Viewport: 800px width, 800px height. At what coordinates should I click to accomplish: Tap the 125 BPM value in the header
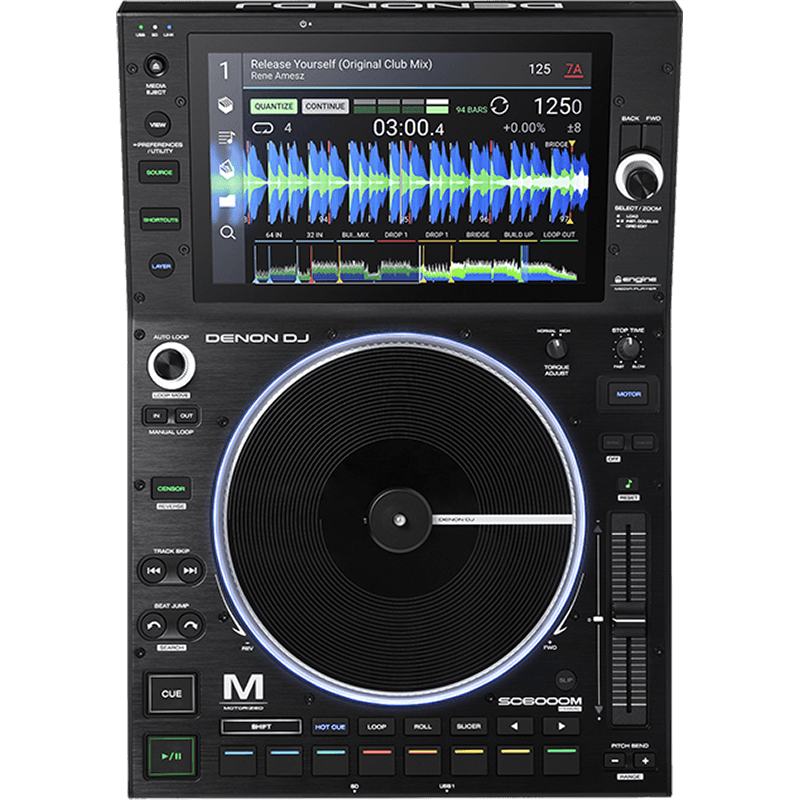(539, 69)
